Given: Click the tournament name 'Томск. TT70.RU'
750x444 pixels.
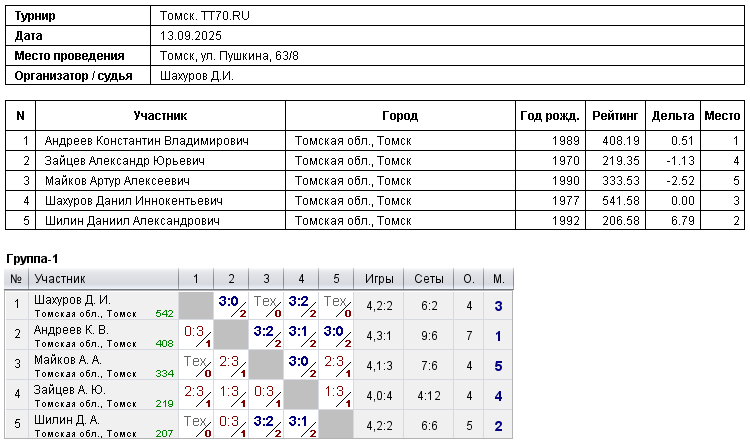Looking at the screenshot, I should [204, 16].
